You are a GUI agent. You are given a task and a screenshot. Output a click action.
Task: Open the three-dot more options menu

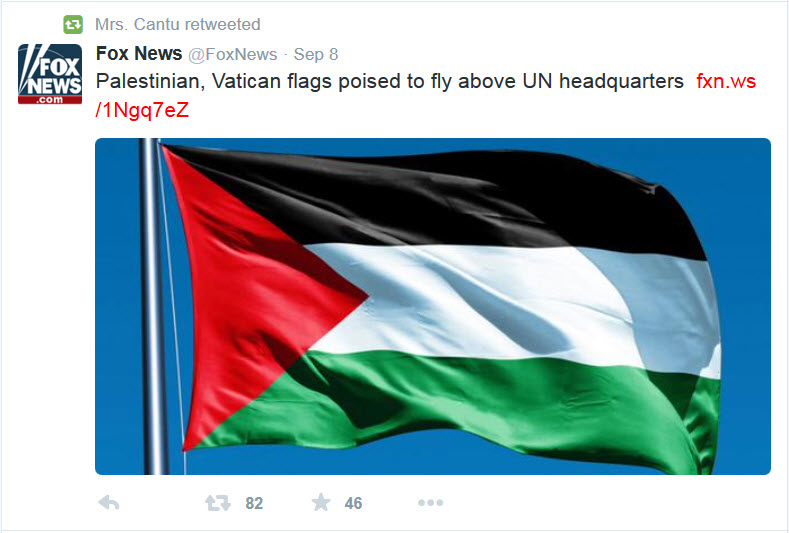pos(430,502)
